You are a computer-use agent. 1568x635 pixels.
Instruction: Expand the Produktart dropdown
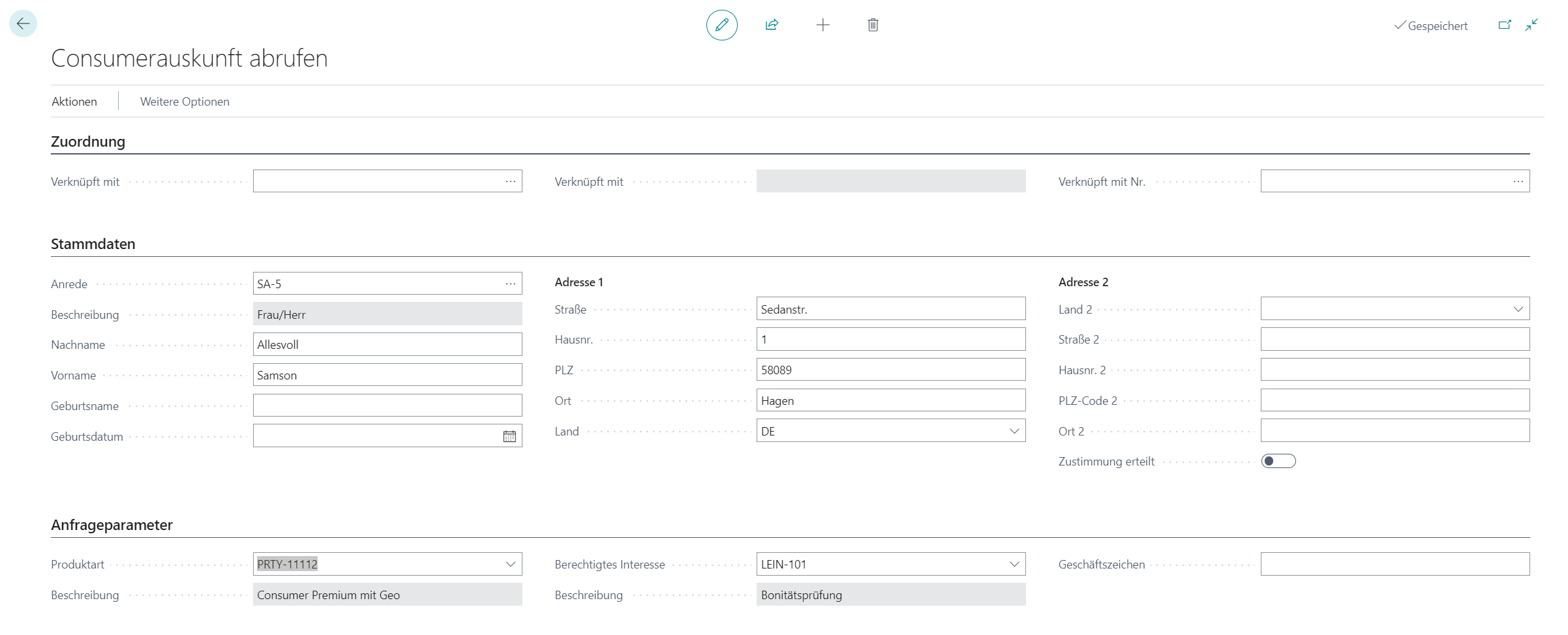click(x=510, y=564)
